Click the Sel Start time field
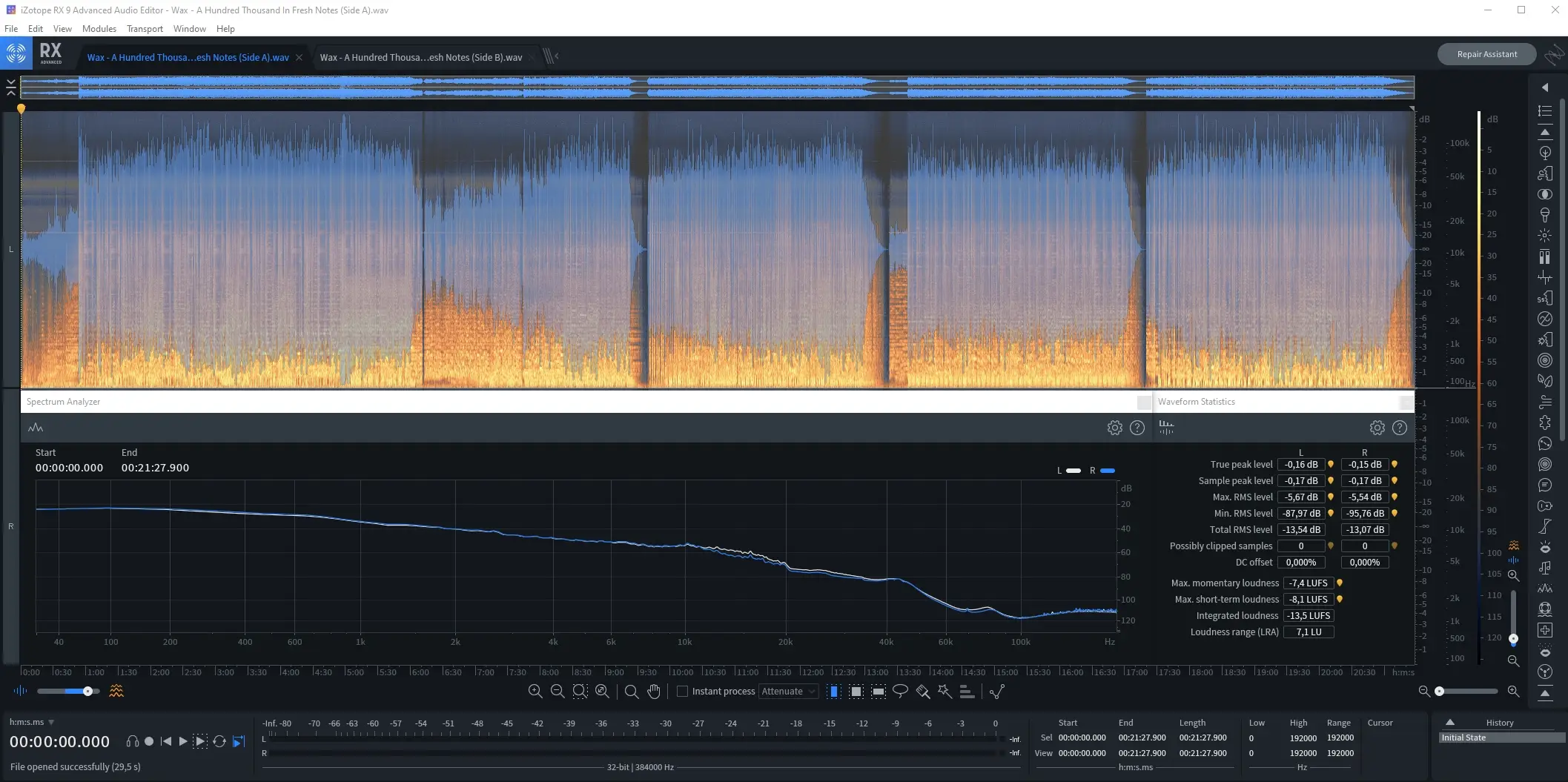This screenshot has height=782, width=1568. [x=1082, y=738]
